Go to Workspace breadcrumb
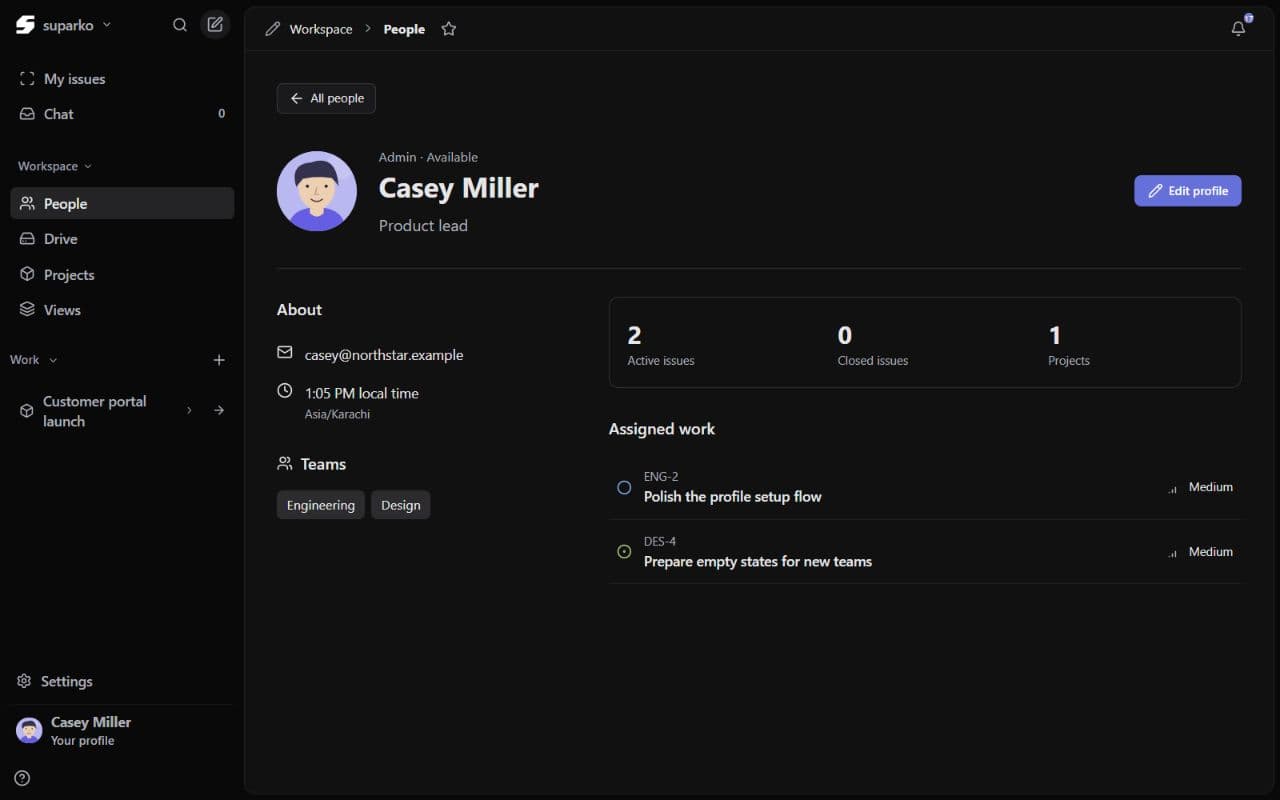The width and height of the screenshot is (1280, 800). (x=321, y=29)
